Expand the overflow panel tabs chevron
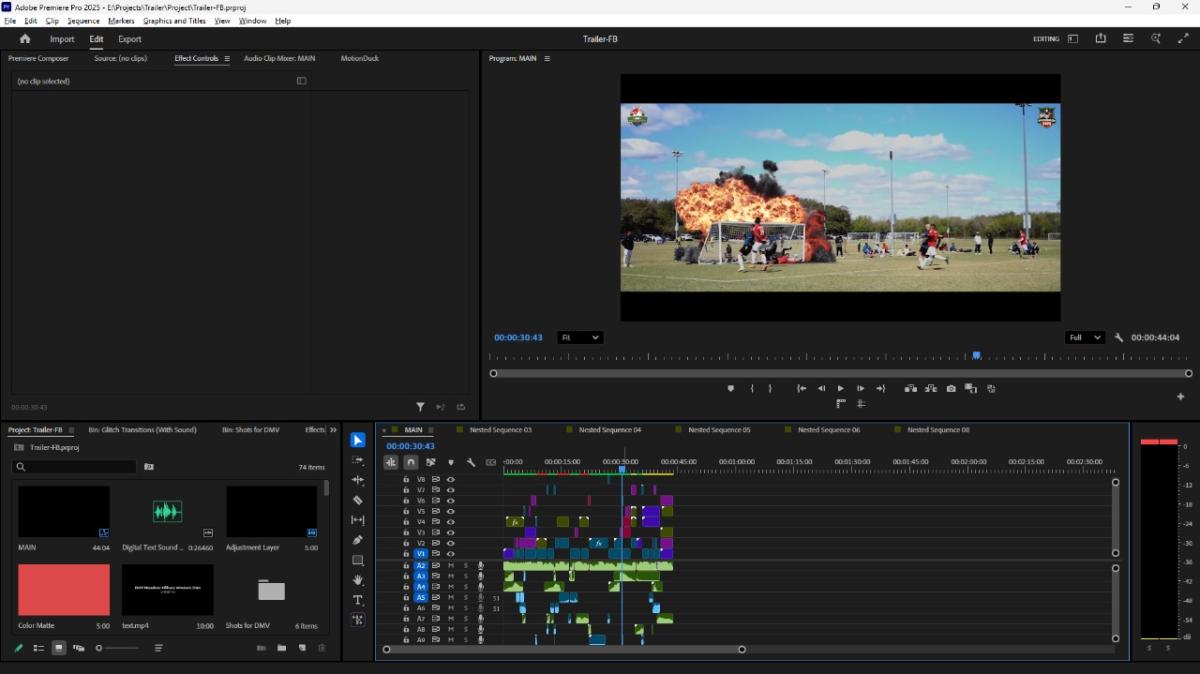The height and width of the screenshot is (674, 1200). 333,430
